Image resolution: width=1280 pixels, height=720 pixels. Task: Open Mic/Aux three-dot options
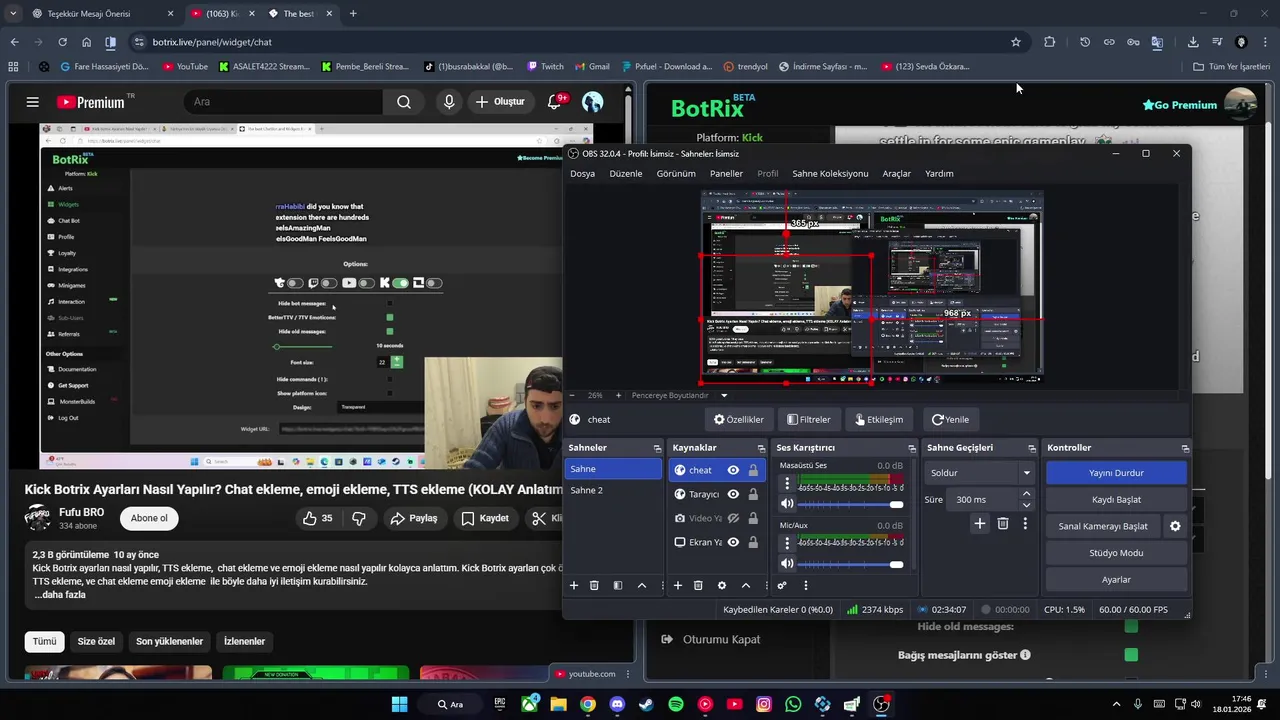[787, 544]
